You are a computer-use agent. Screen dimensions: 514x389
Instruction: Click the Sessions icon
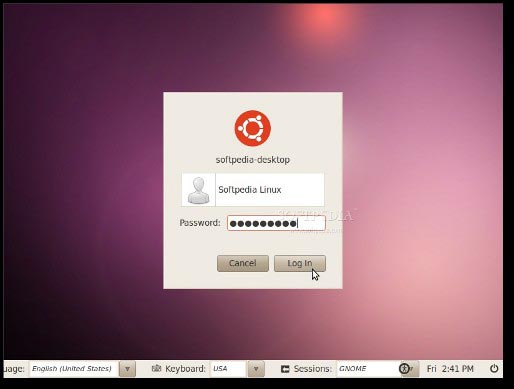(285, 369)
